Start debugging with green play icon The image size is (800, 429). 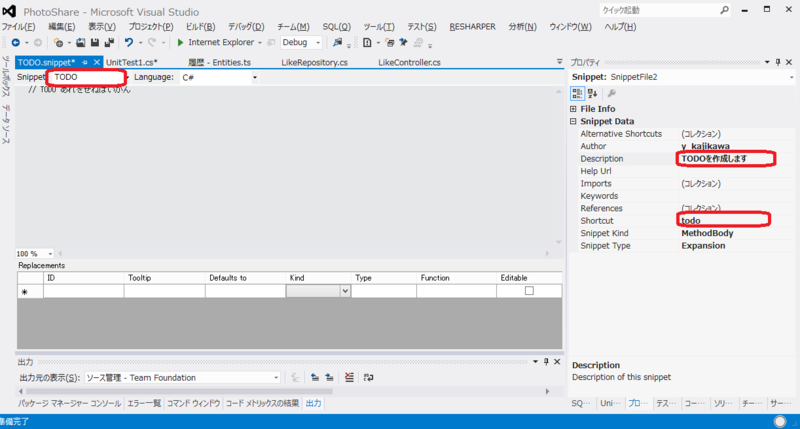pos(180,43)
